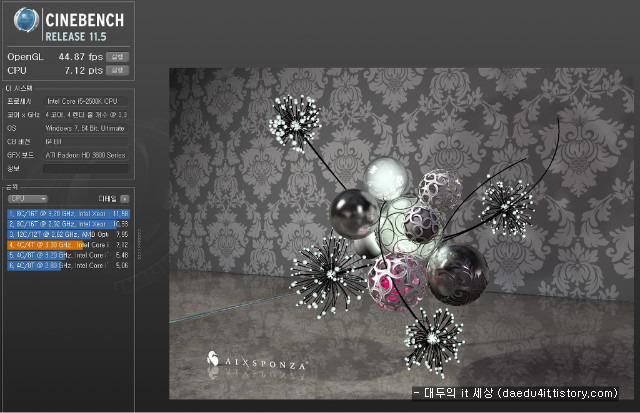The height and width of the screenshot is (413, 640).
Task: Click the processor field Intel Core i5-2500K
Action: pyautogui.click(x=86, y=101)
